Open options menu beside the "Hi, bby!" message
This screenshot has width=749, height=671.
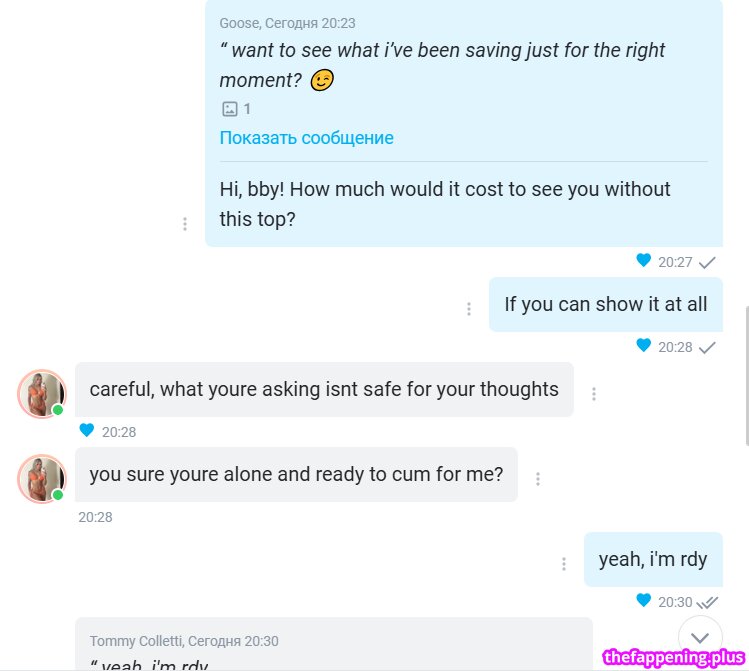pos(185,224)
